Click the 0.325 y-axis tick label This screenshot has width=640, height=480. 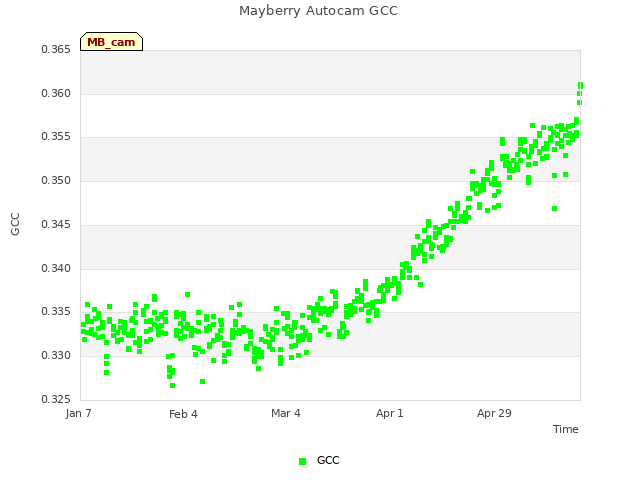tap(56, 399)
